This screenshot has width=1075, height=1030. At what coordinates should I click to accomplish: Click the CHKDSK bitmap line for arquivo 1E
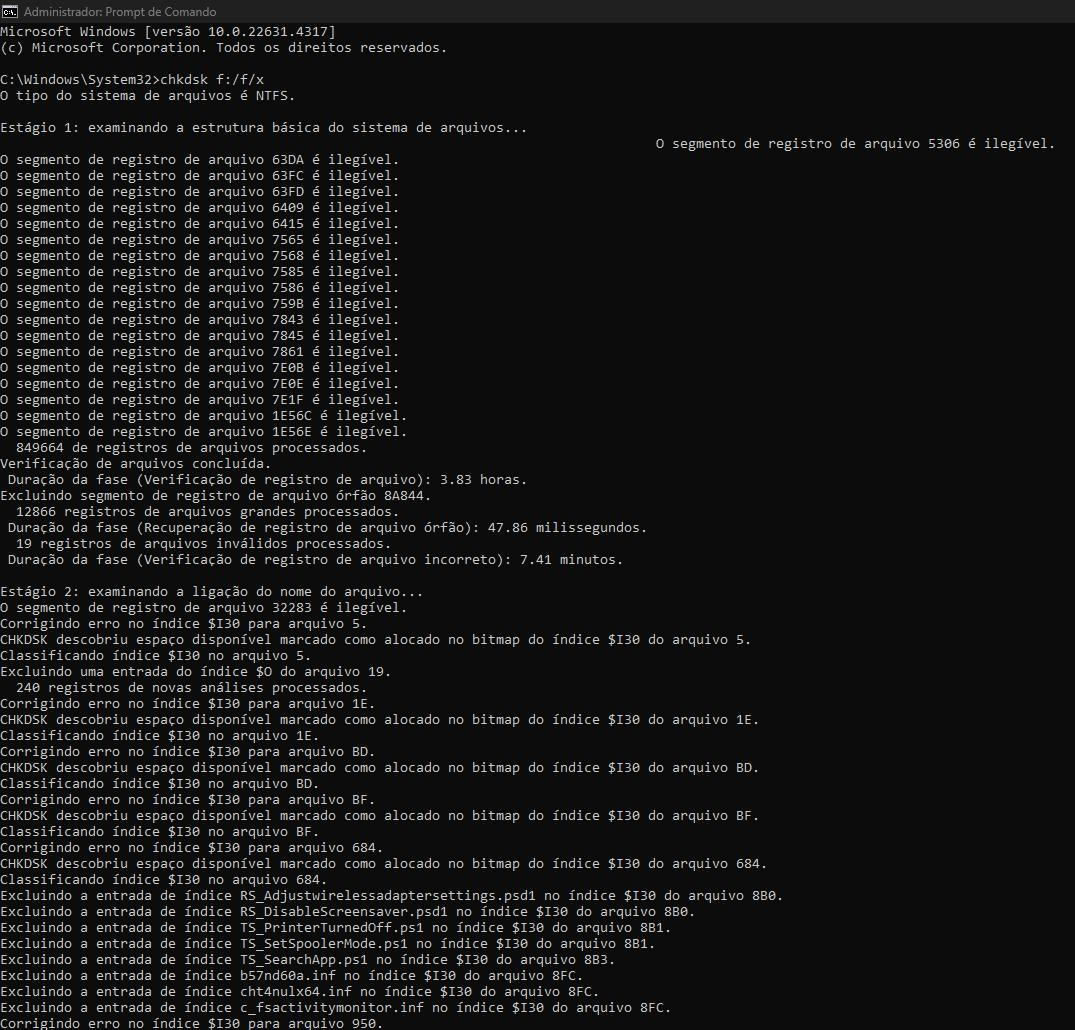(380, 719)
